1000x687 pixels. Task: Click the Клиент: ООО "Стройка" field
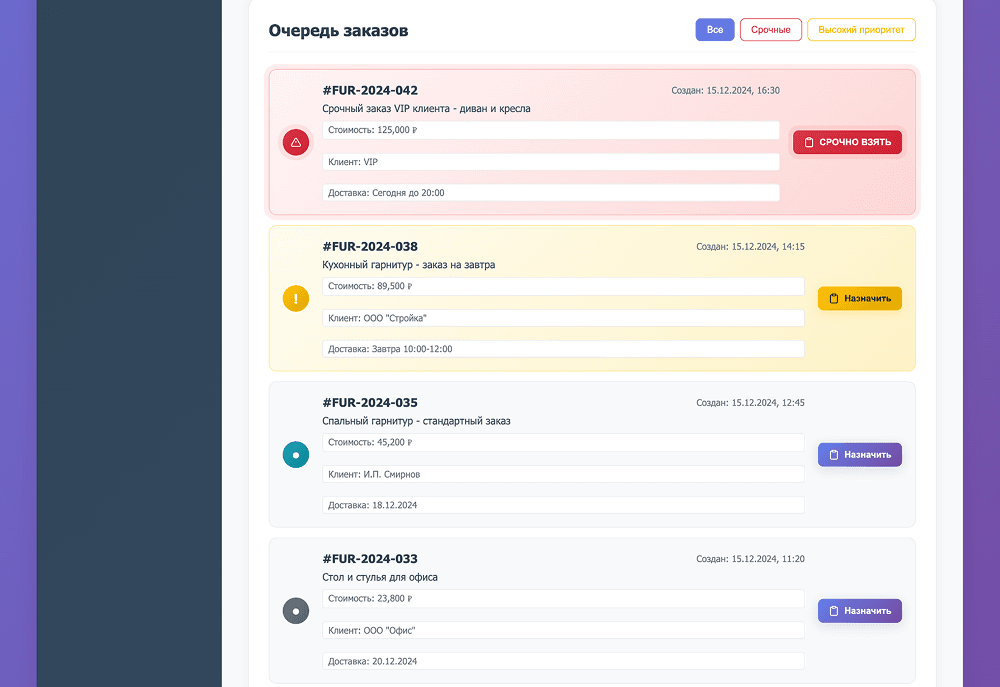point(563,318)
